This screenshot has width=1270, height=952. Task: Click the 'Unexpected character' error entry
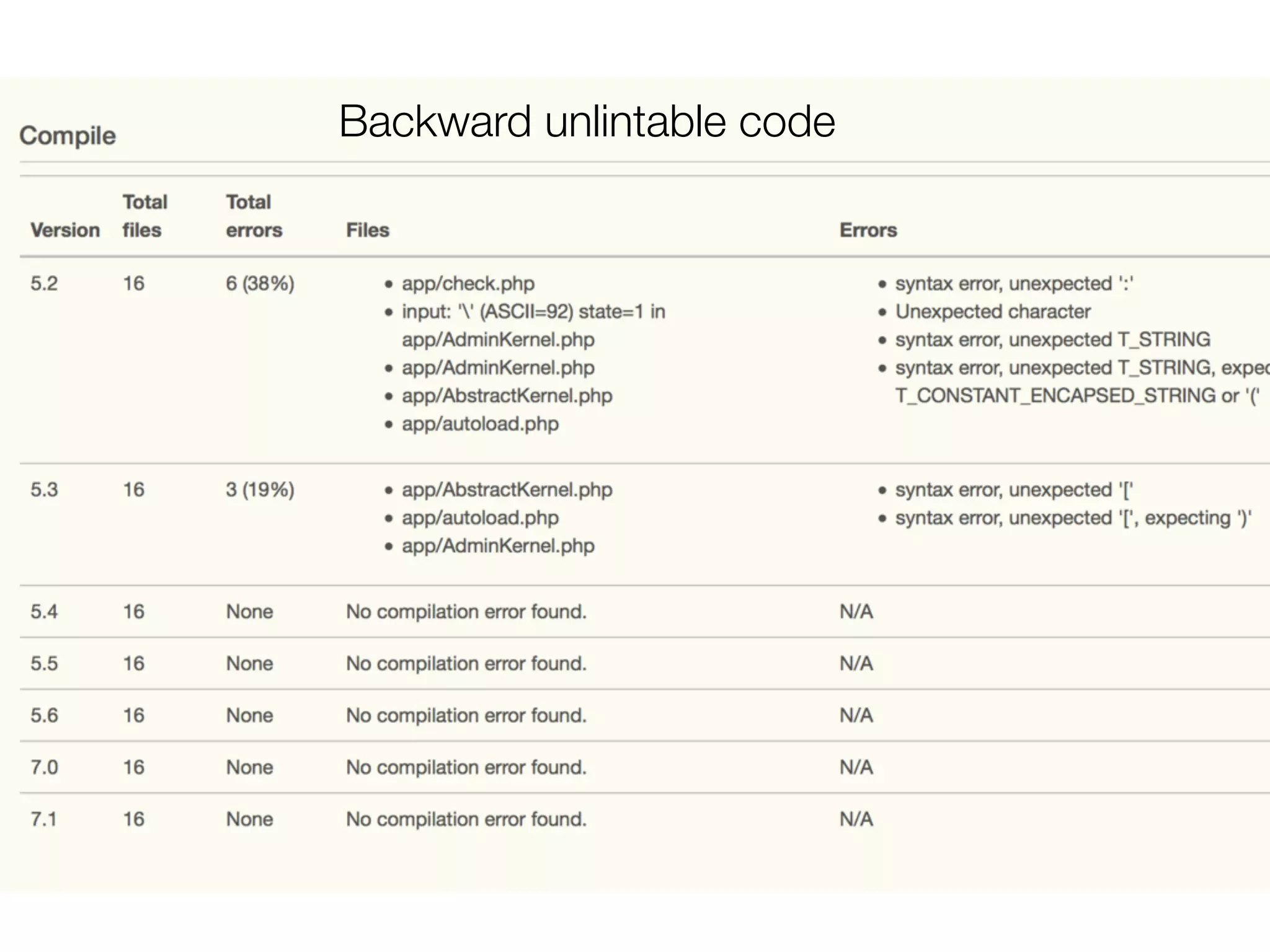coord(992,311)
